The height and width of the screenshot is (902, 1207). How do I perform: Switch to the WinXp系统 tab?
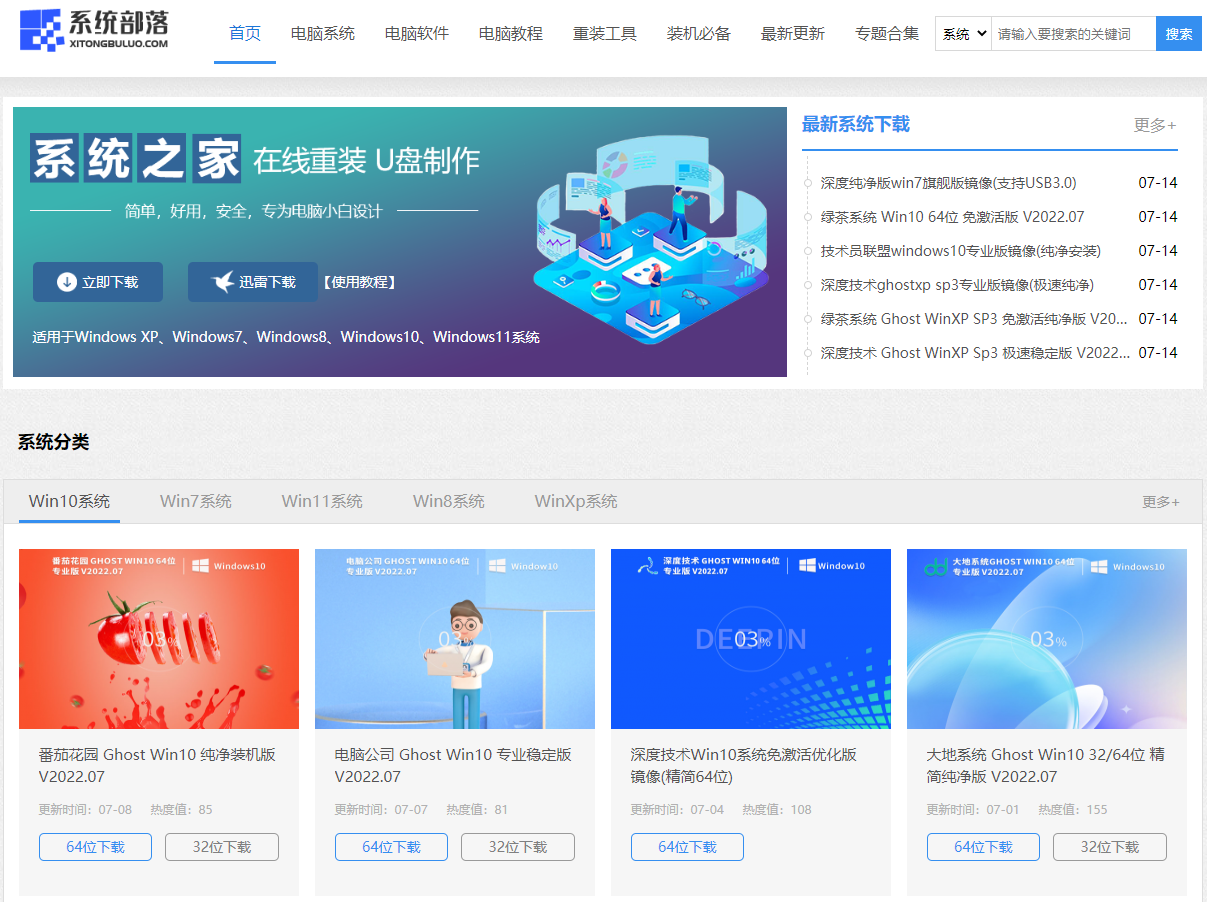(x=575, y=501)
